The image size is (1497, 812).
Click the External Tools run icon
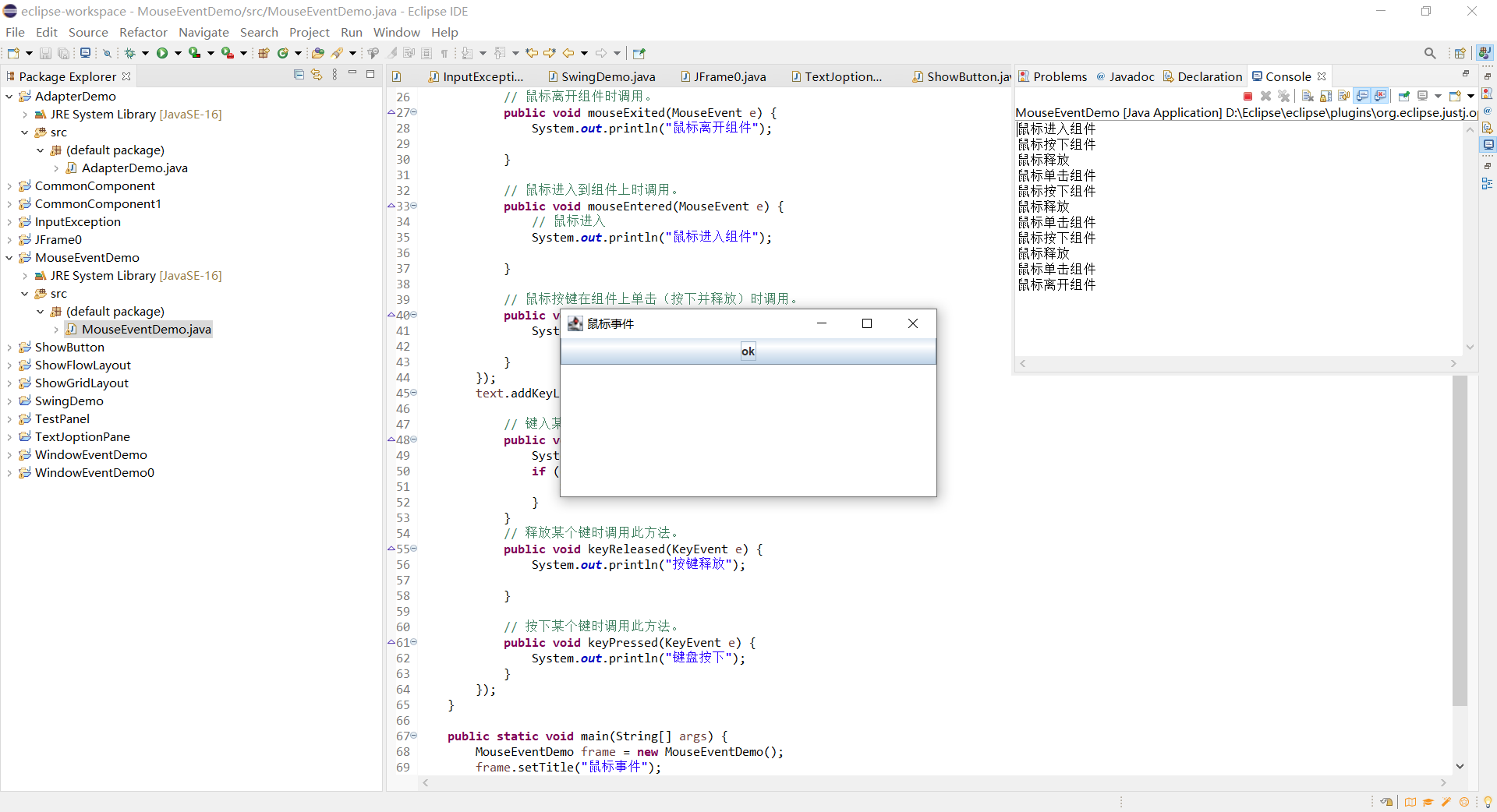(227, 53)
